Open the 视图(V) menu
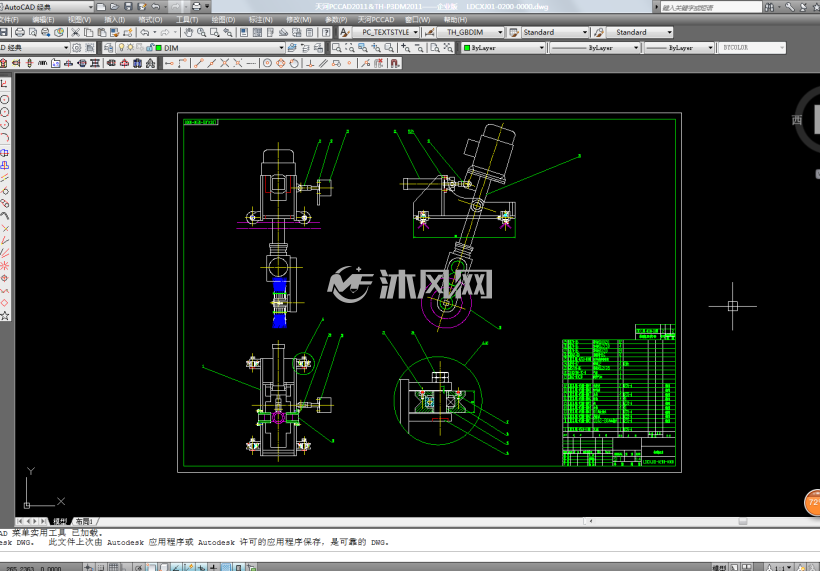The width and height of the screenshot is (820, 571). point(79,19)
